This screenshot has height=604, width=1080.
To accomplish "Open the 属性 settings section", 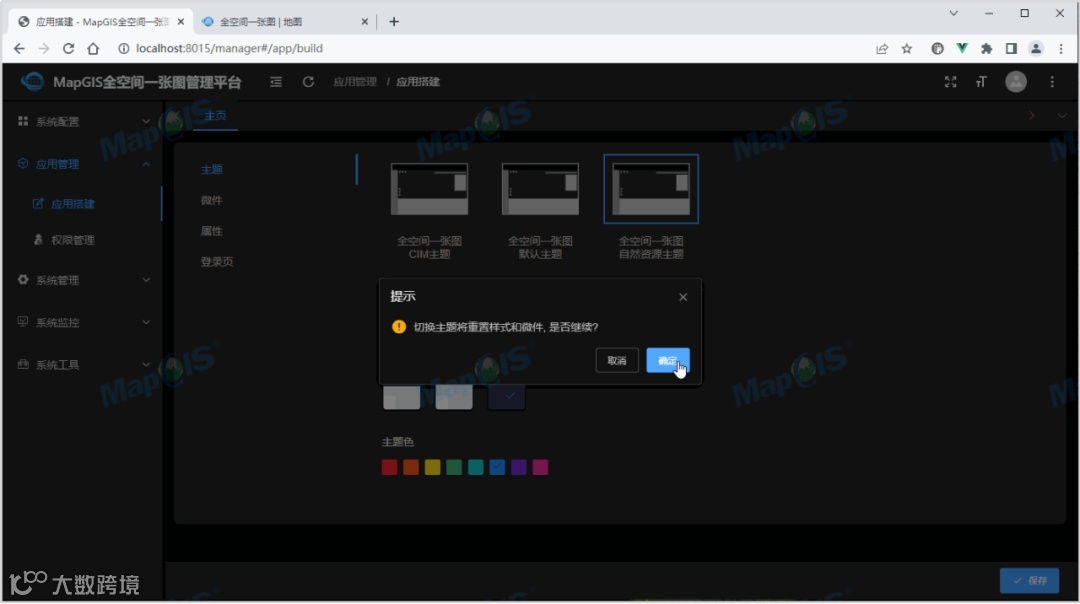I will [x=211, y=231].
